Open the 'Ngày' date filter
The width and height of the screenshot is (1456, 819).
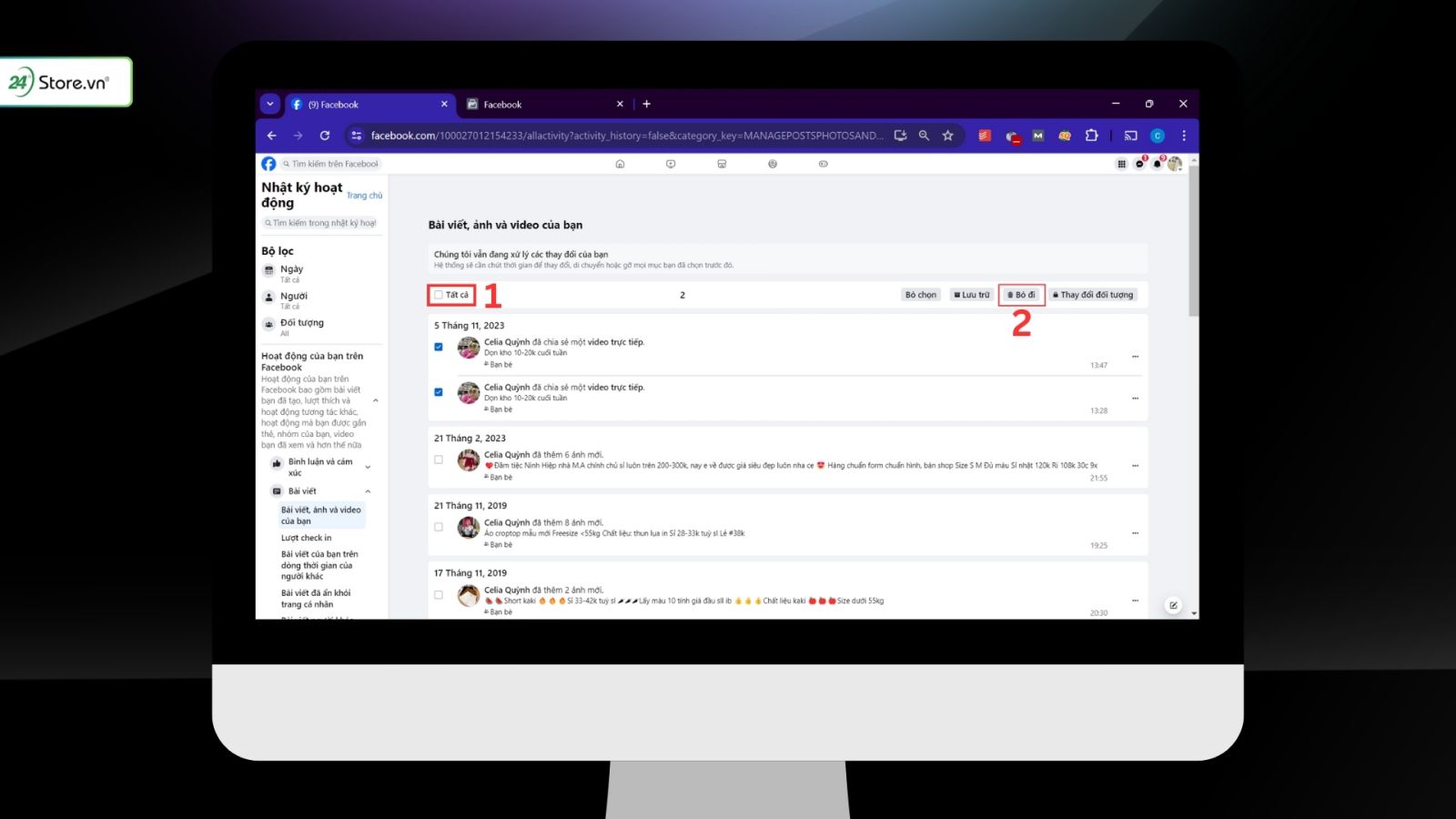coord(321,273)
